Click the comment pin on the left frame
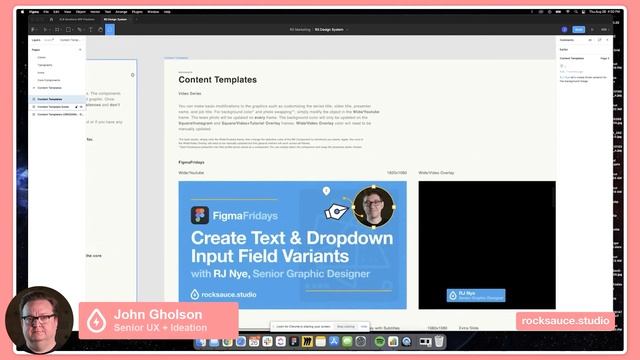 point(133,75)
